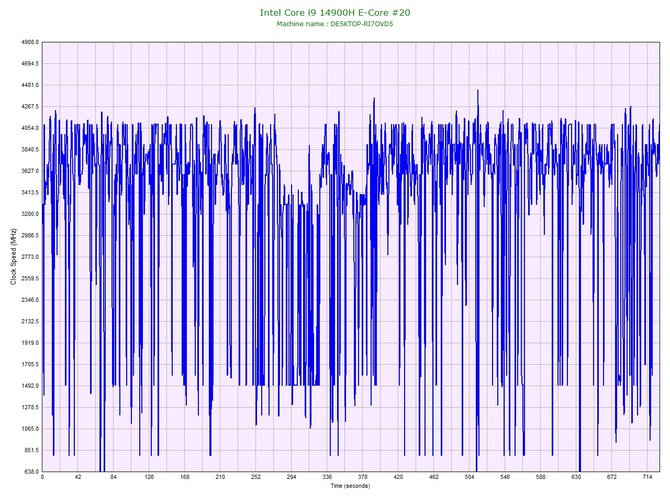Click the 4908.0 y-axis label
Viewport: 670px width, 503px height.
[30, 42]
